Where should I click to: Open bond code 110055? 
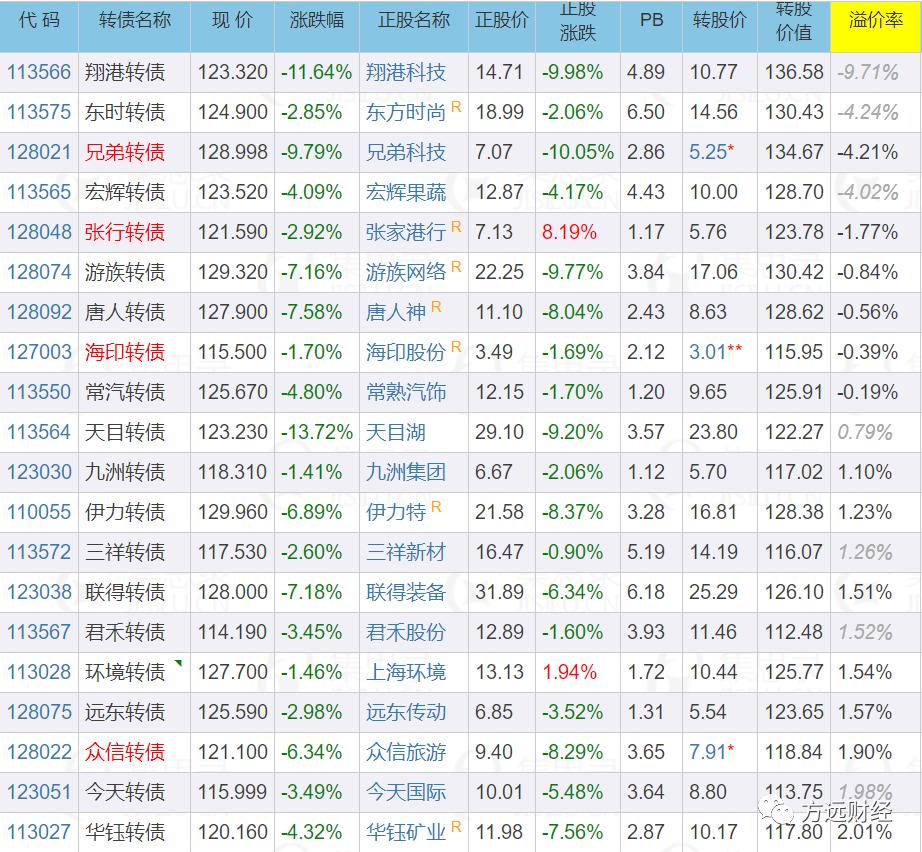coord(39,512)
